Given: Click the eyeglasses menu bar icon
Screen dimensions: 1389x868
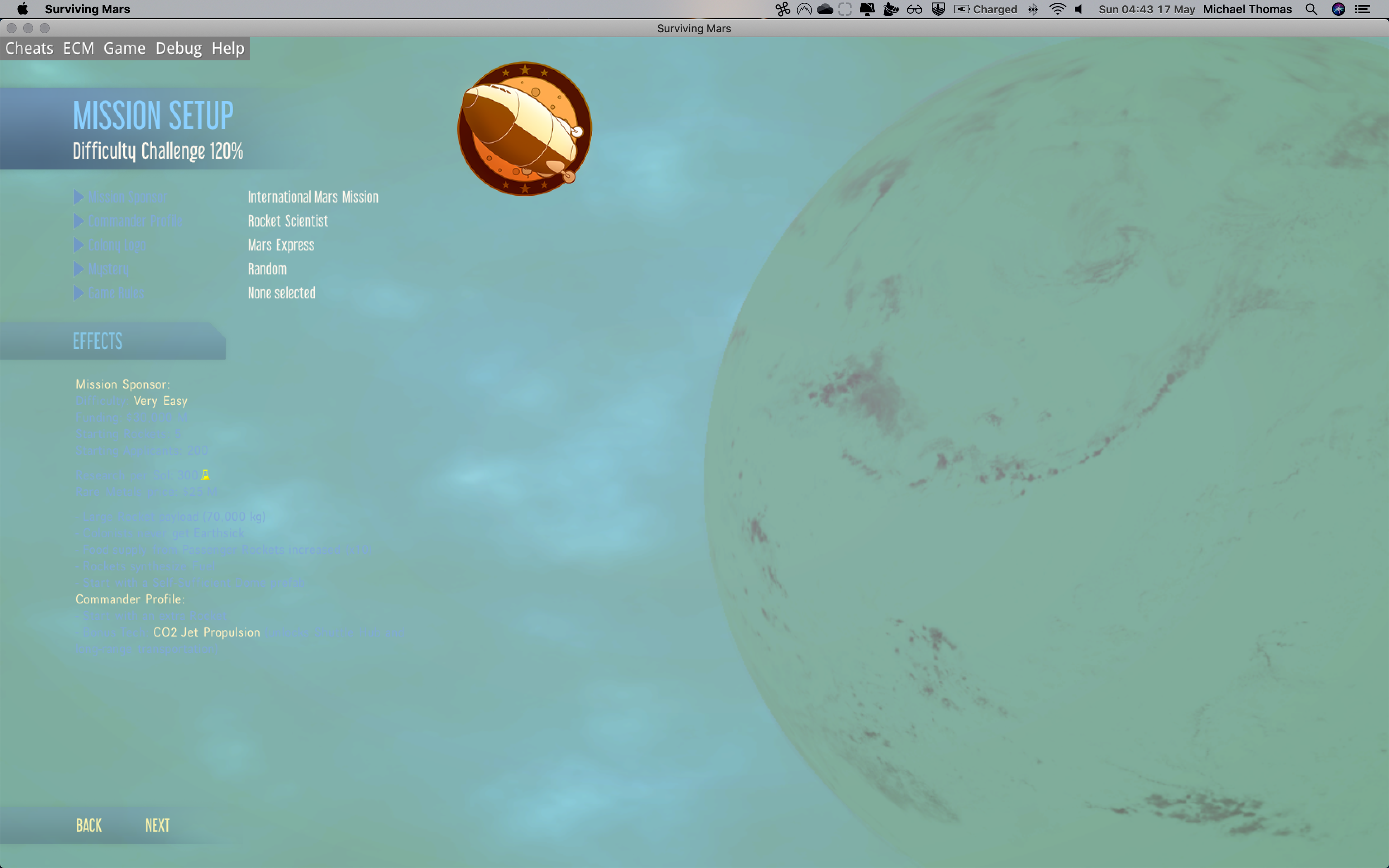Looking at the screenshot, I should coord(914,9).
